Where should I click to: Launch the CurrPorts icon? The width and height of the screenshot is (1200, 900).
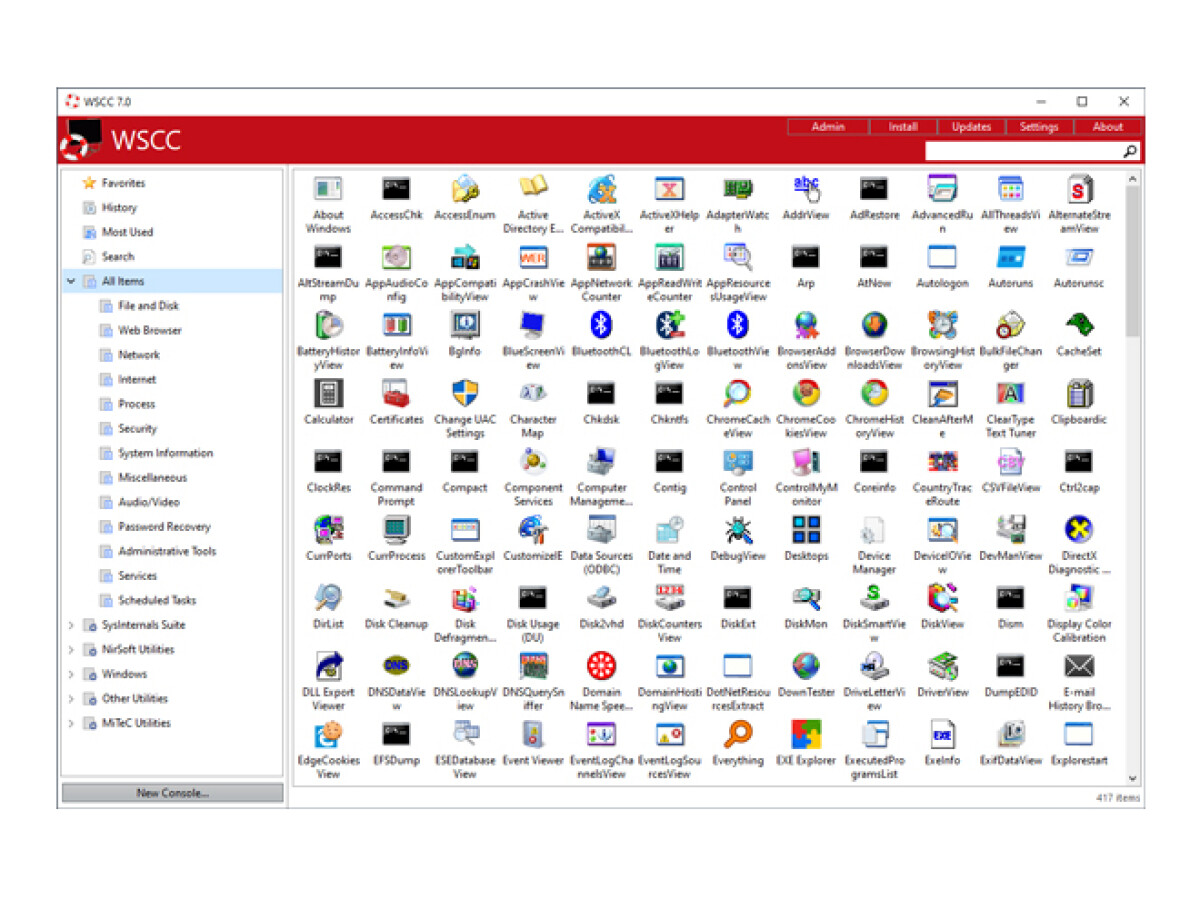pyautogui.click(x=328, y=529)
